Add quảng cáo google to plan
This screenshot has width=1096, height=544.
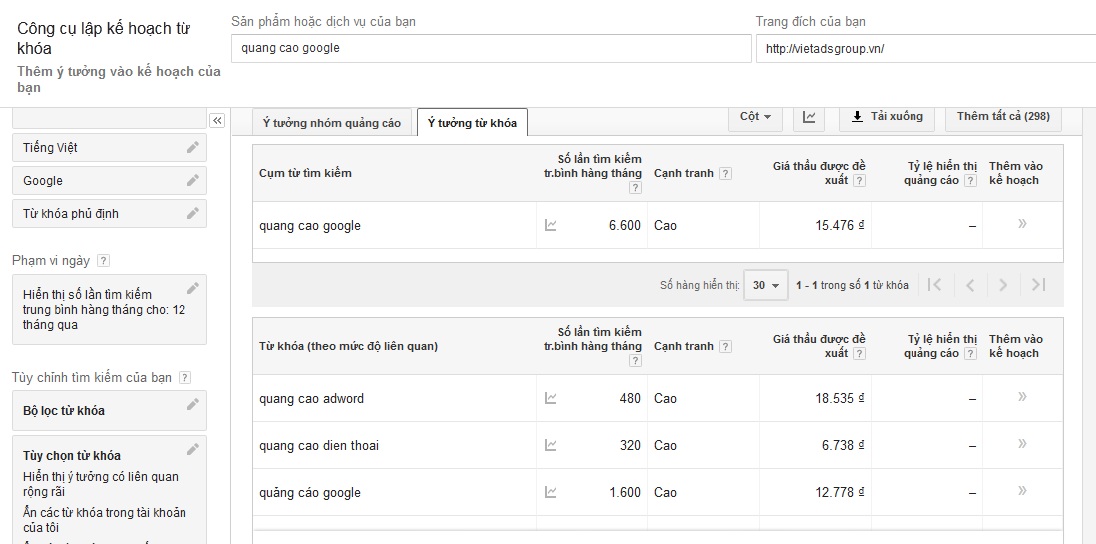1023,490
